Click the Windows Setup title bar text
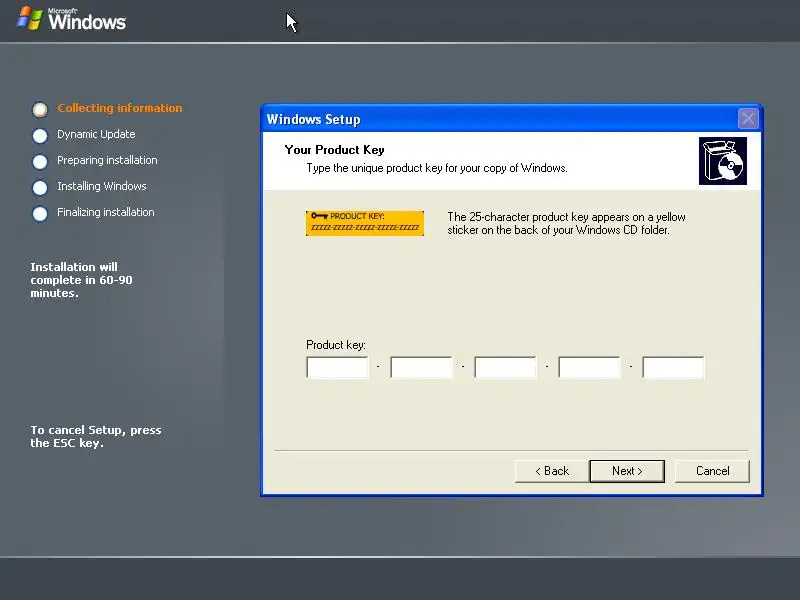Image resolution: width=800 pixels, height=600 pixels. point(313,119)
